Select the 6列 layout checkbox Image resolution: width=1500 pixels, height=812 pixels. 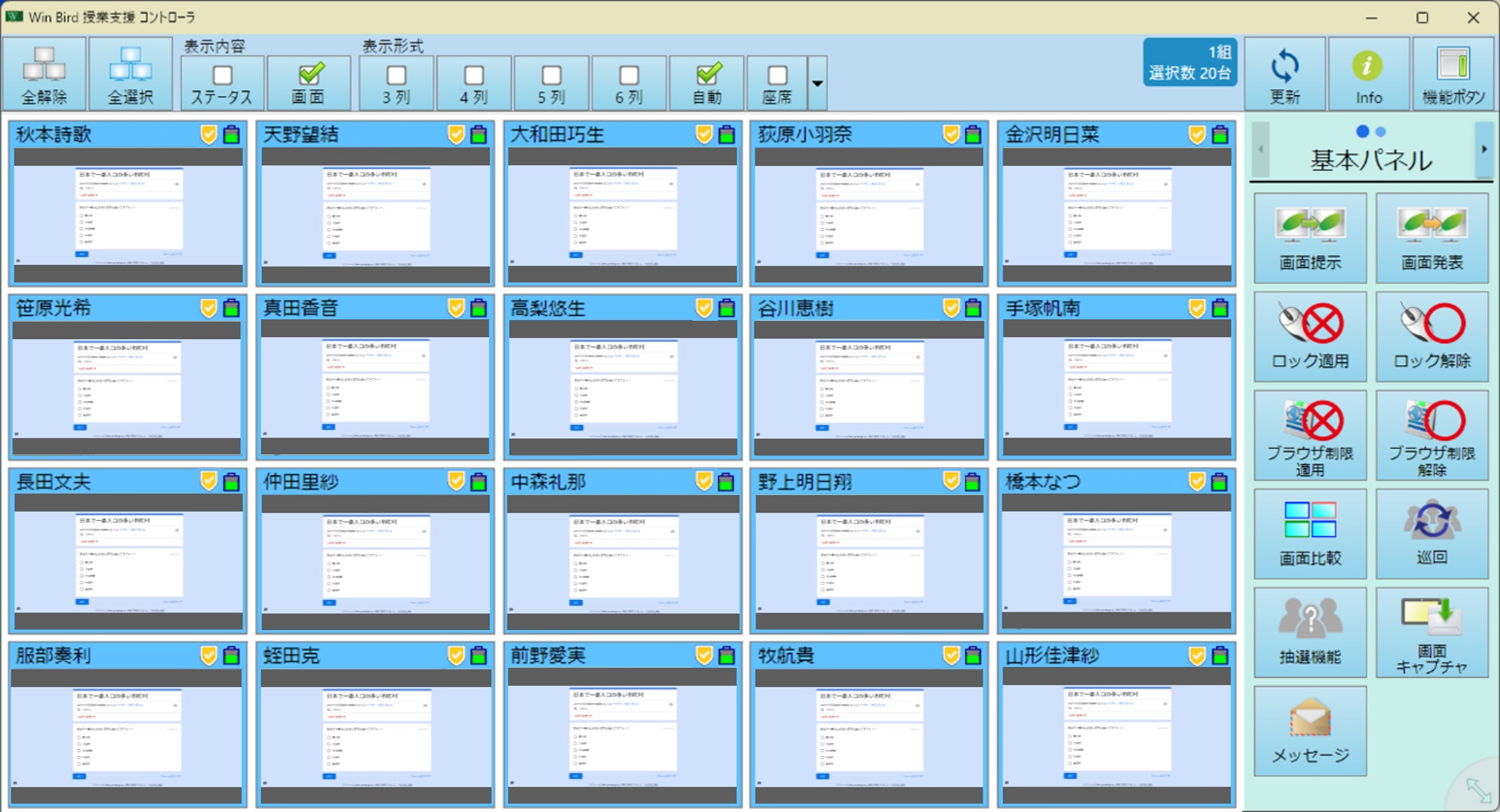click(x=629, y=75)
